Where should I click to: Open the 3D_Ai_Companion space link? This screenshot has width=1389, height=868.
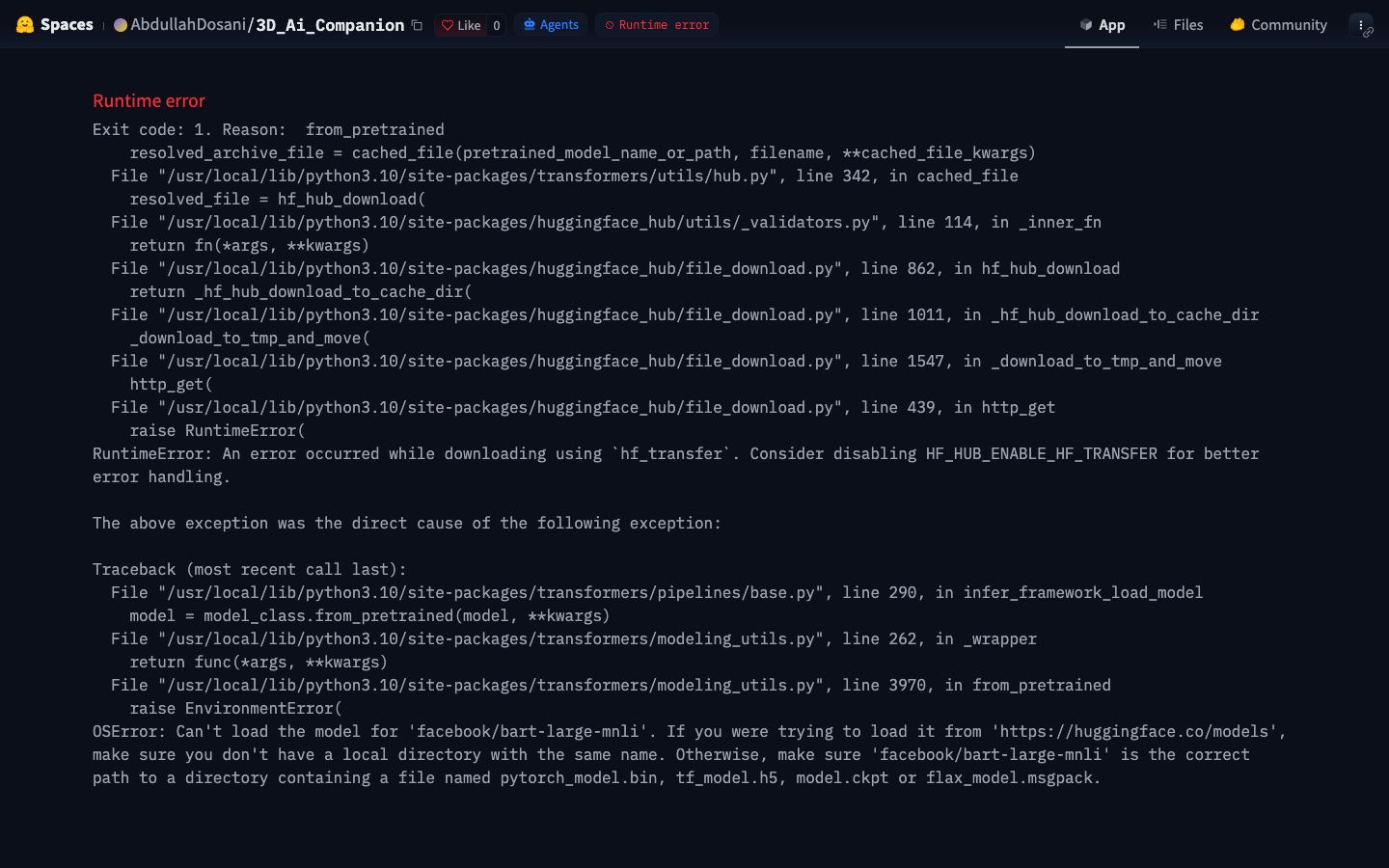pos(330,25)
